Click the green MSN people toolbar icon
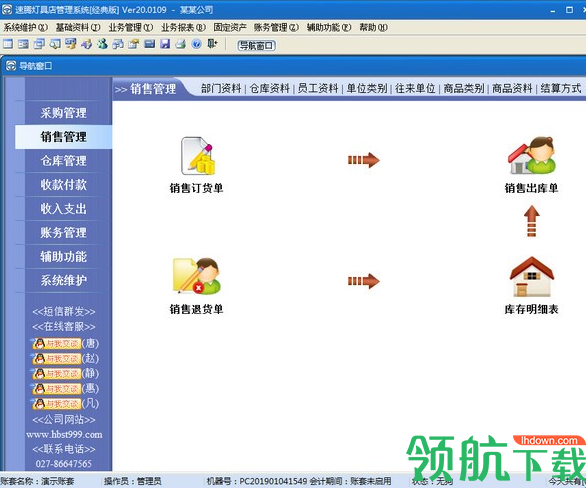Image resolution: width=586 pixels, height=488 pixels. pos(102,44)
